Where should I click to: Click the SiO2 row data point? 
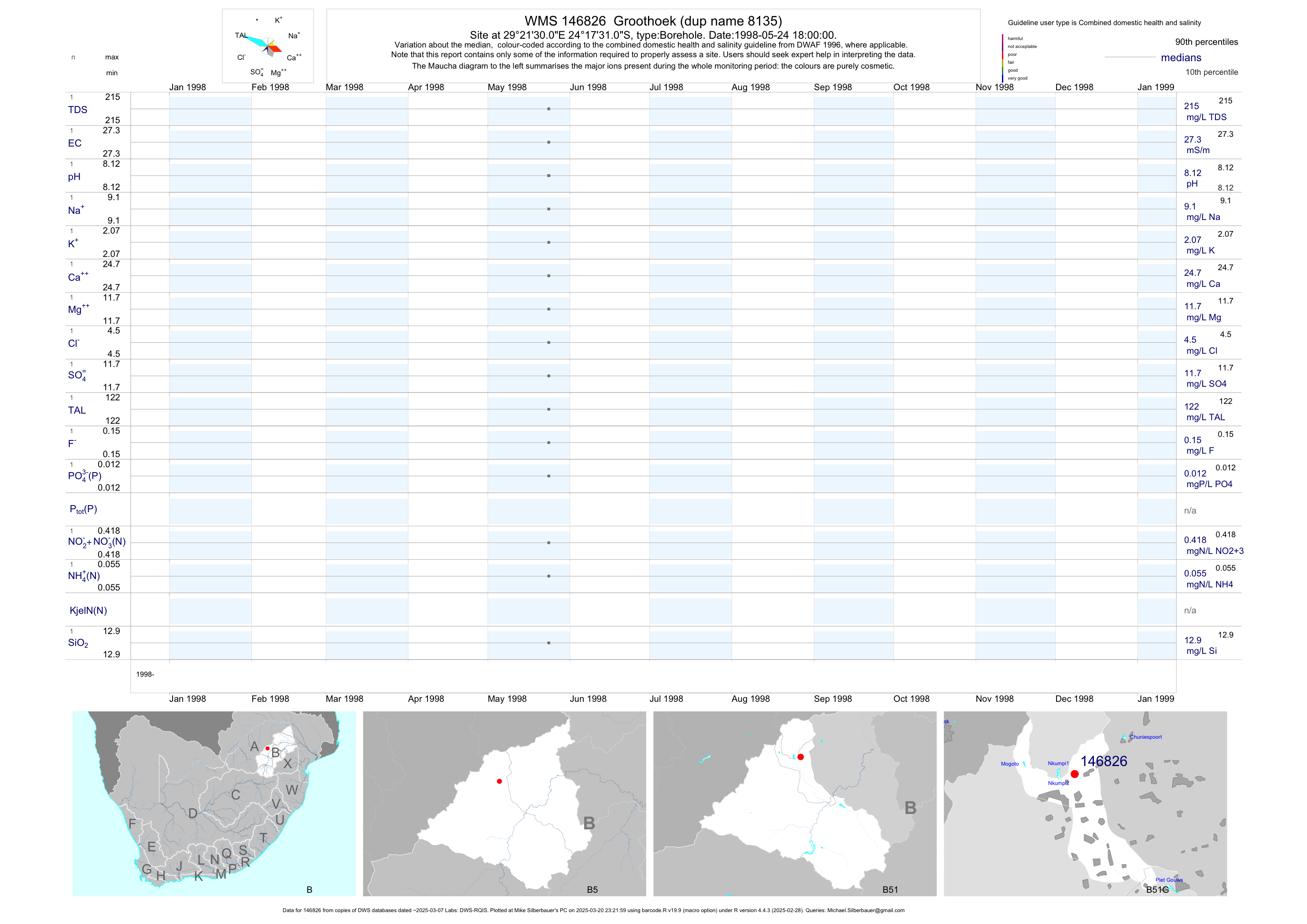coord(549,643)
